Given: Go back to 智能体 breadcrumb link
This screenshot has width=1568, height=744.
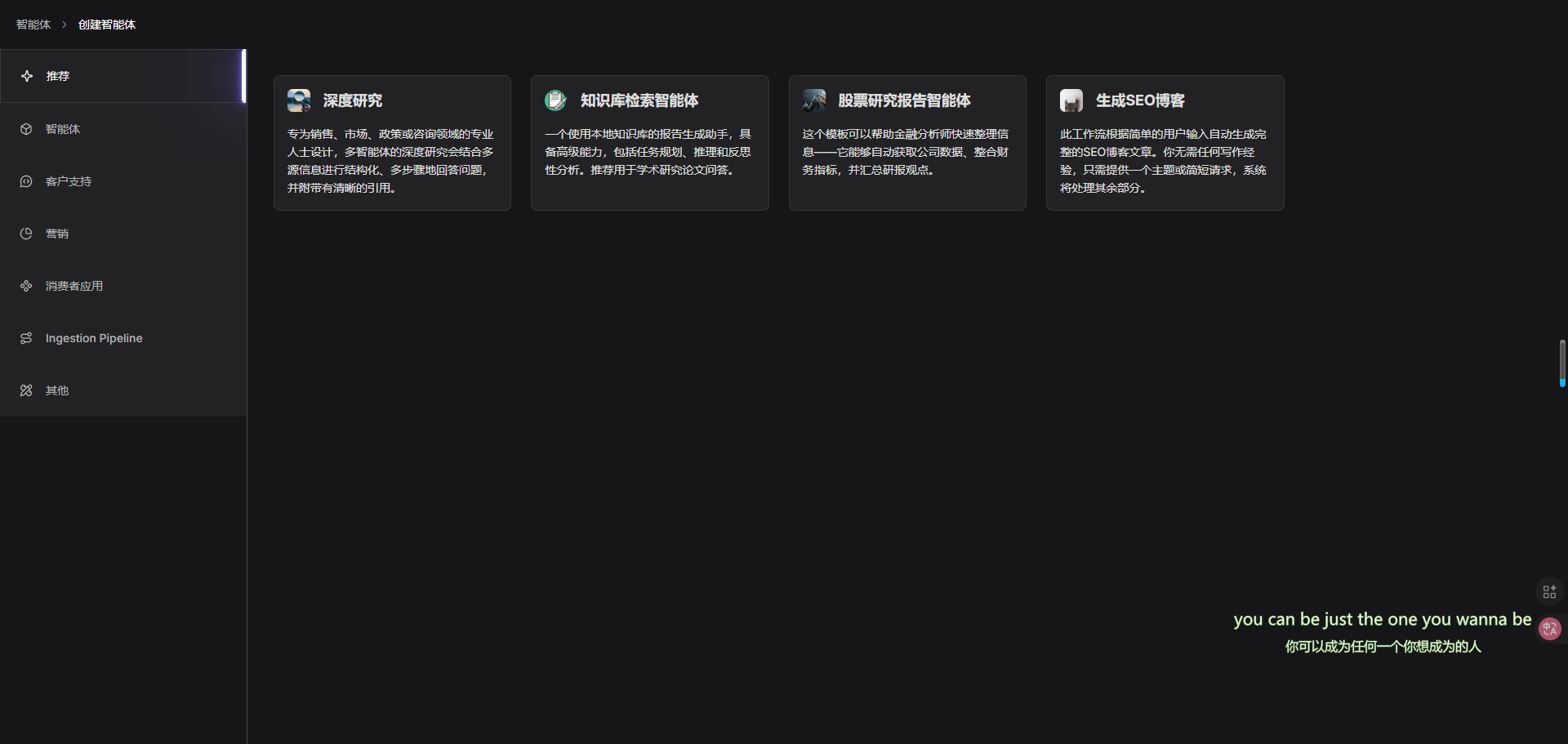Looking at the screenshot, I should [x=33, y=25].
